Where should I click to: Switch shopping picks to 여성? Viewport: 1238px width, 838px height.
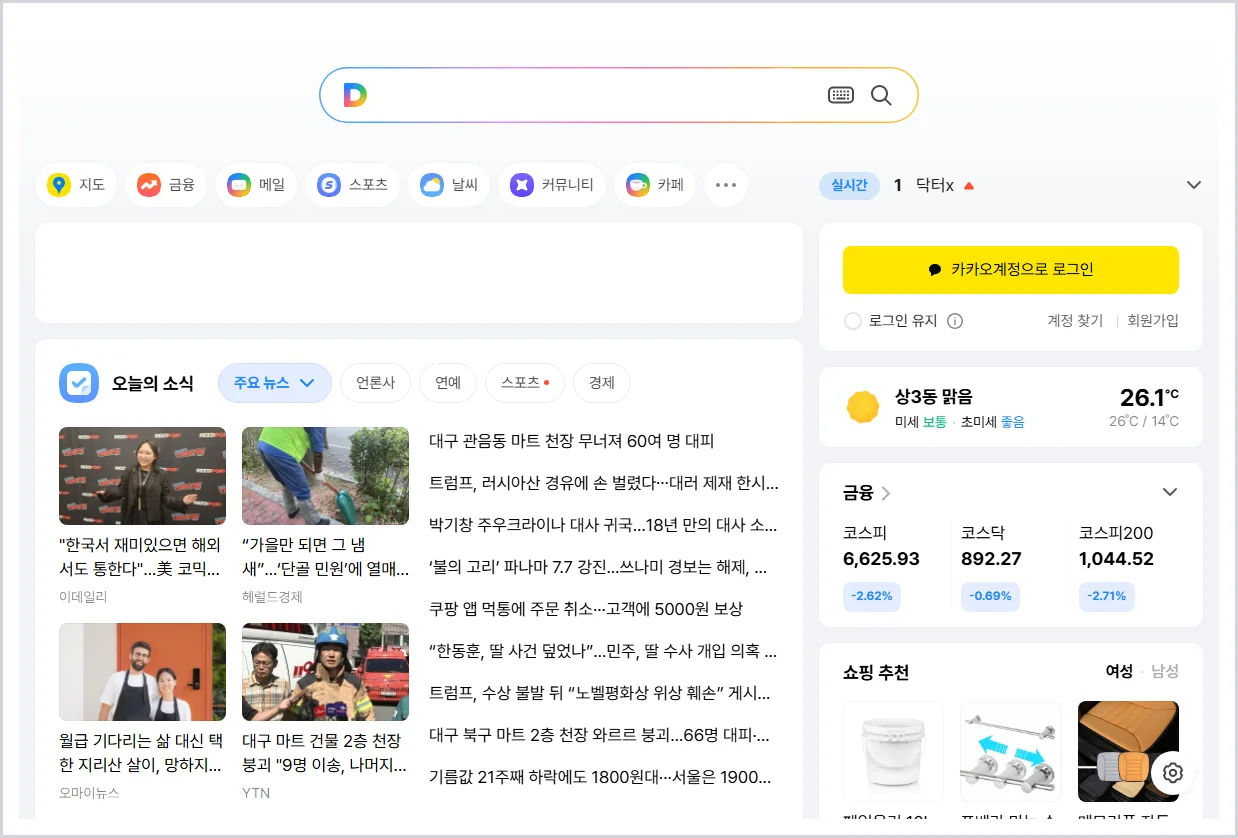pyautogui.click(x=1118, y=671)
